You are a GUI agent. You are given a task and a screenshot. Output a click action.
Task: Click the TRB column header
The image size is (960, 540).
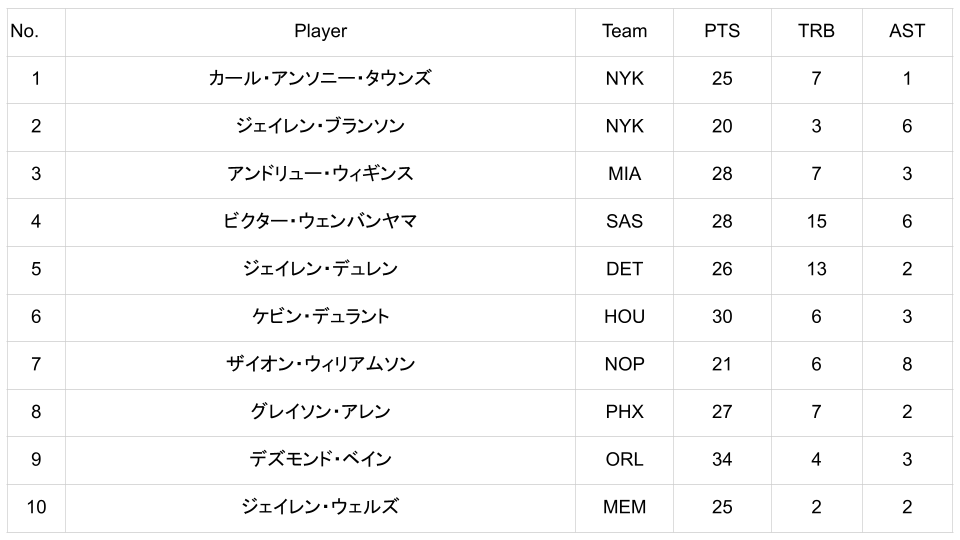[816, 31]
